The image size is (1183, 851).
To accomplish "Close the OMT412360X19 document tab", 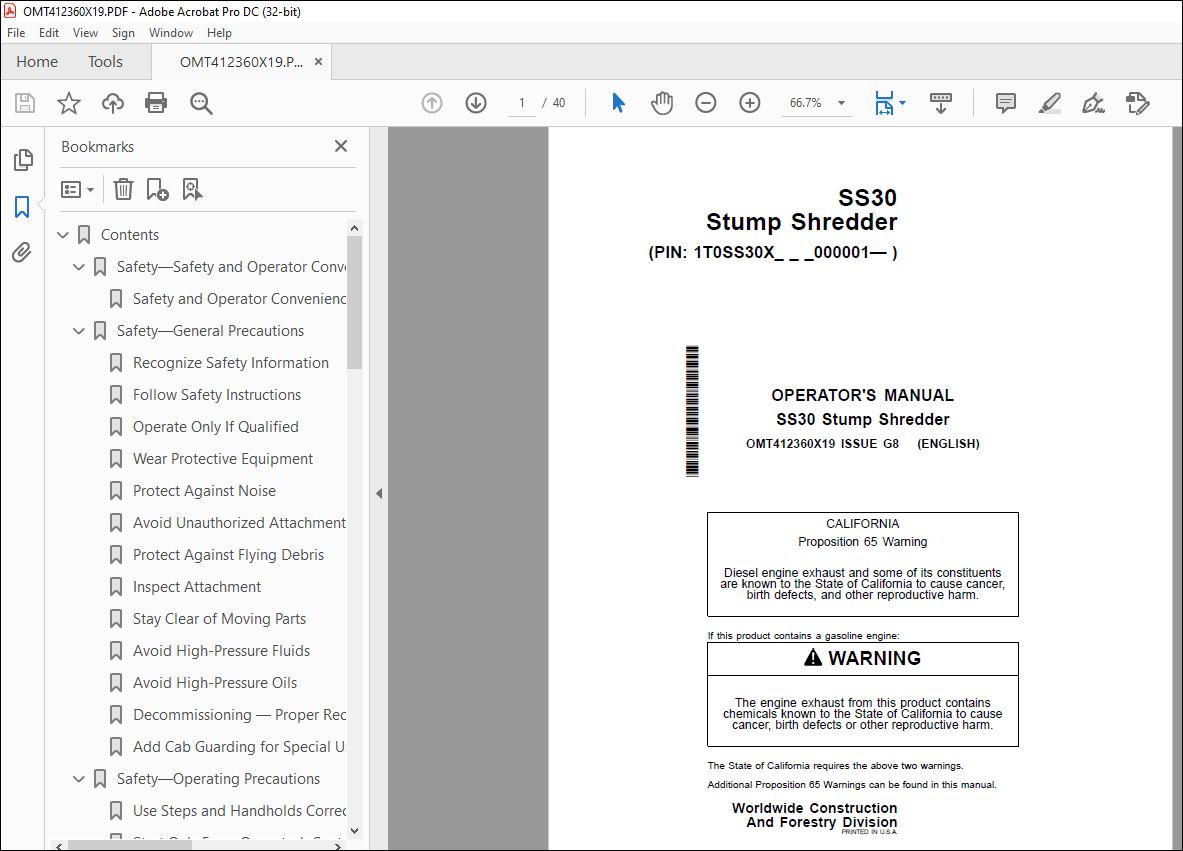I will (x=318, y=62).
